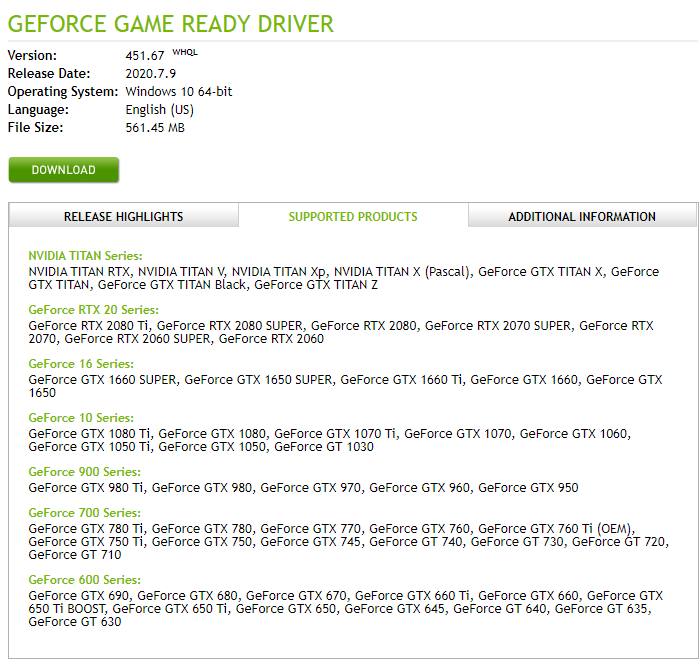Click the Language: label
This screenshot has height=660, width=699.
pos(38,110)
